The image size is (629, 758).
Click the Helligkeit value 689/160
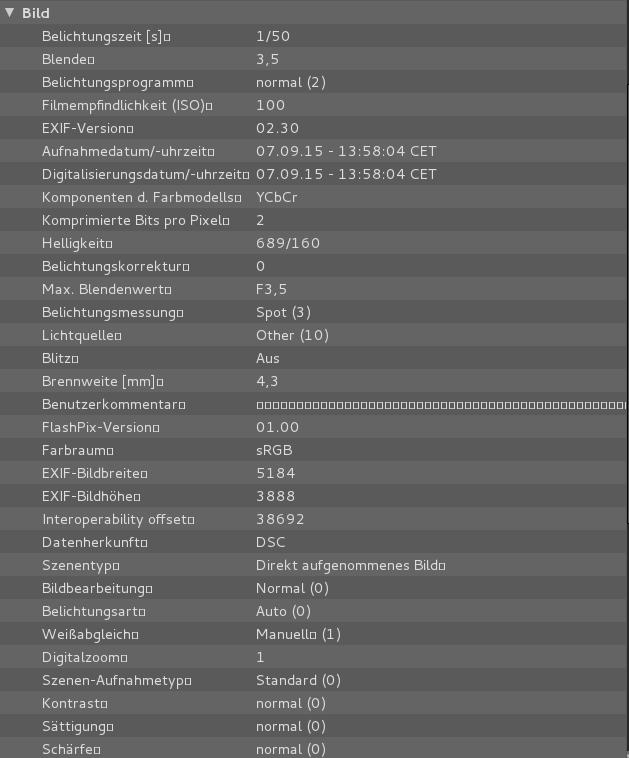[x=288, y=243]
